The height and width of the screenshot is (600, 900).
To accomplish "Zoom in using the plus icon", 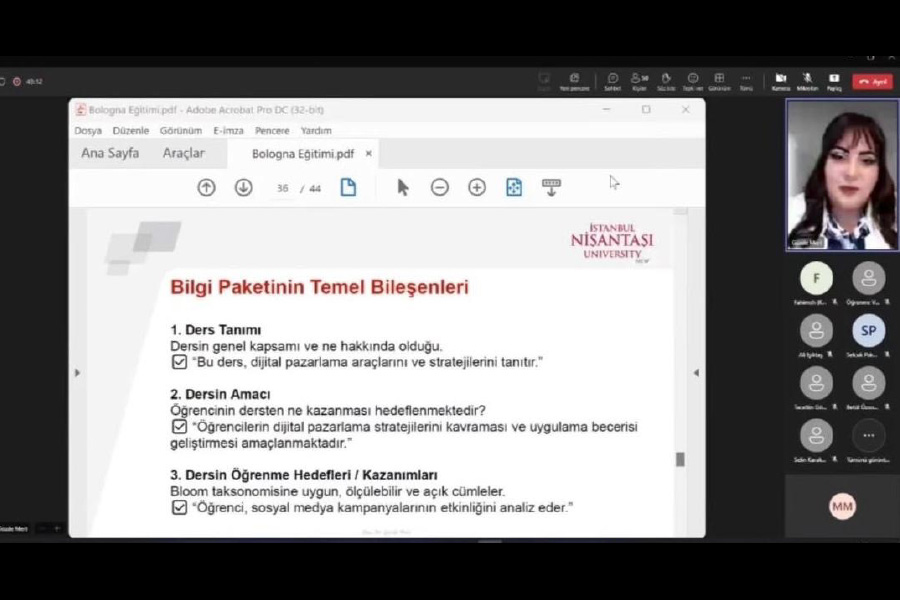I will coord(477,187).
